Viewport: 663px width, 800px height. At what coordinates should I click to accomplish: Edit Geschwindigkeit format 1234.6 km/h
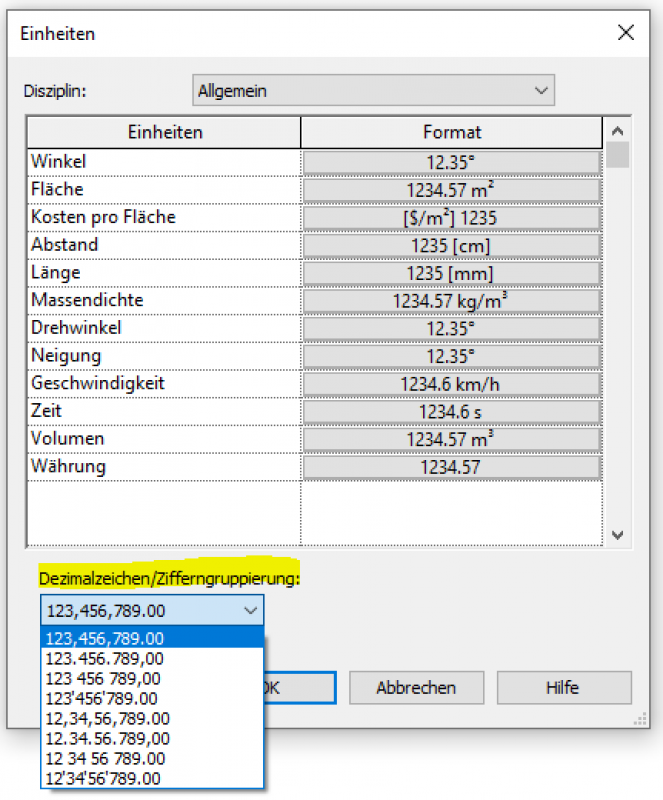(x=451, y=384)
